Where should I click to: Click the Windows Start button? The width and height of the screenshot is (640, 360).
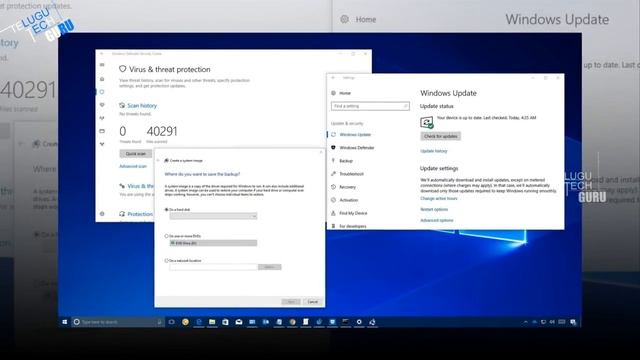64,322
